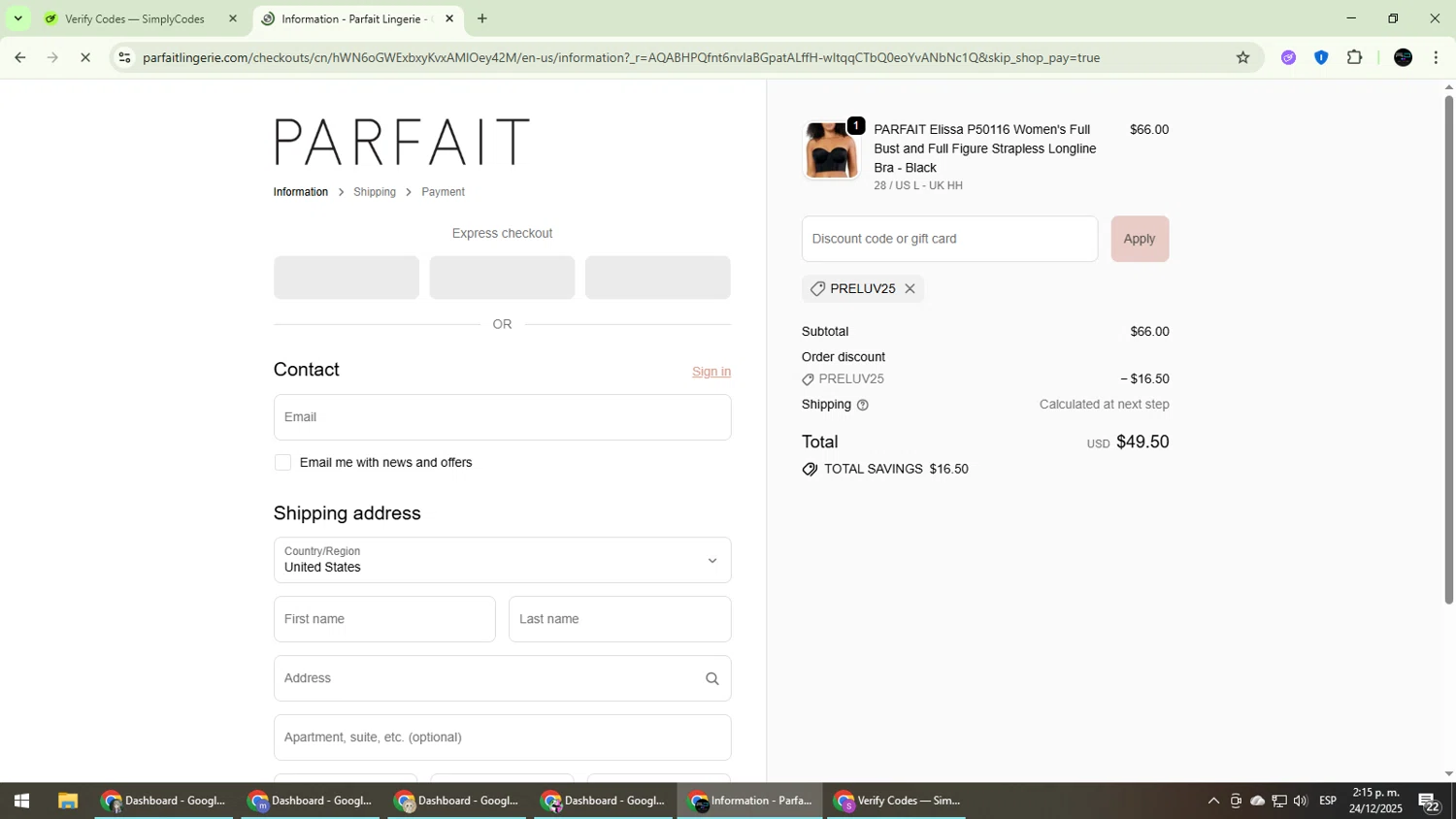Close the Parfait Lingerie Information tab
Viewport: 1456px width, 819px height.
(448, 18)
